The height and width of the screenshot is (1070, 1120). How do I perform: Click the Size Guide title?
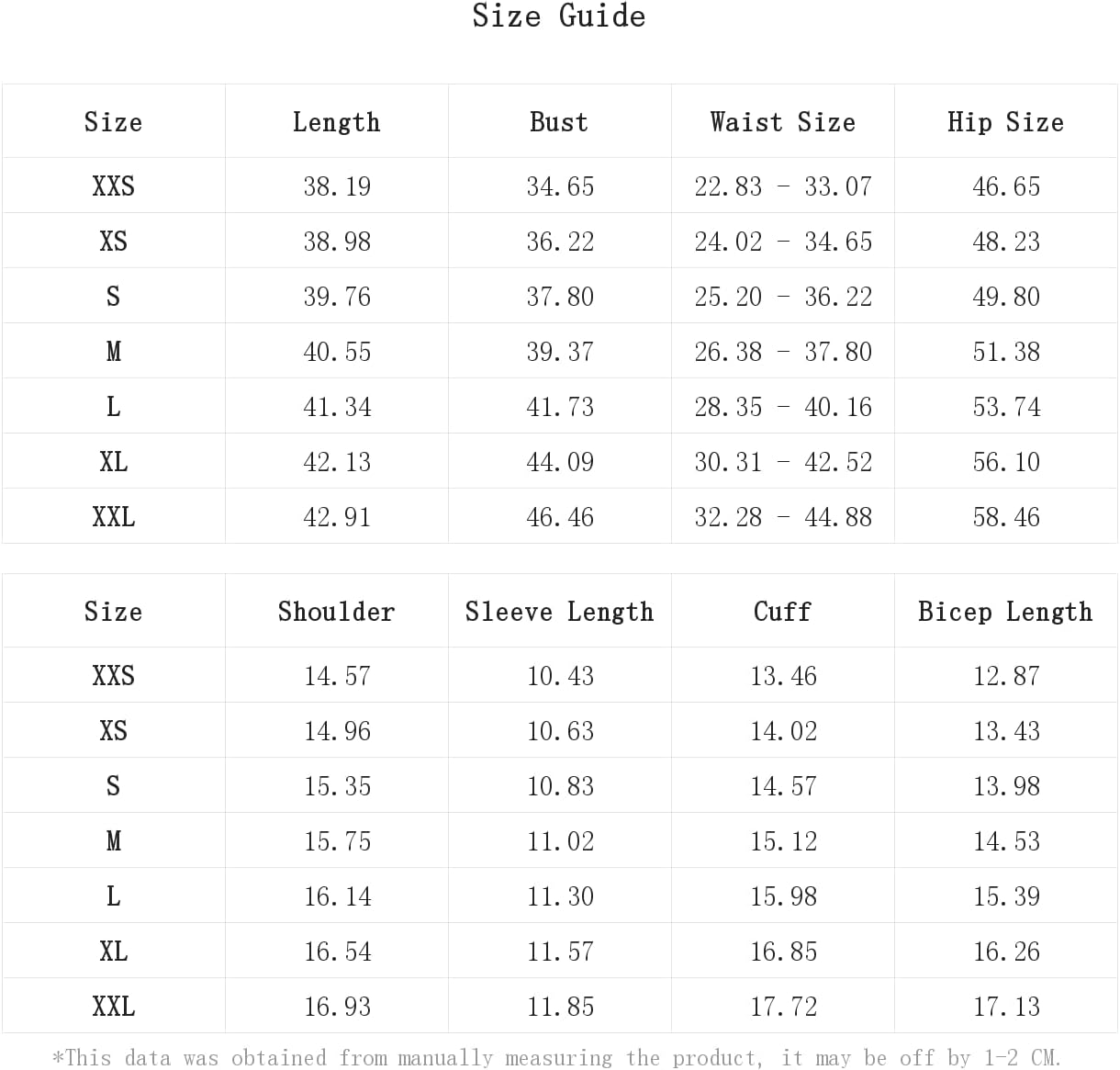tap(558, 16)
